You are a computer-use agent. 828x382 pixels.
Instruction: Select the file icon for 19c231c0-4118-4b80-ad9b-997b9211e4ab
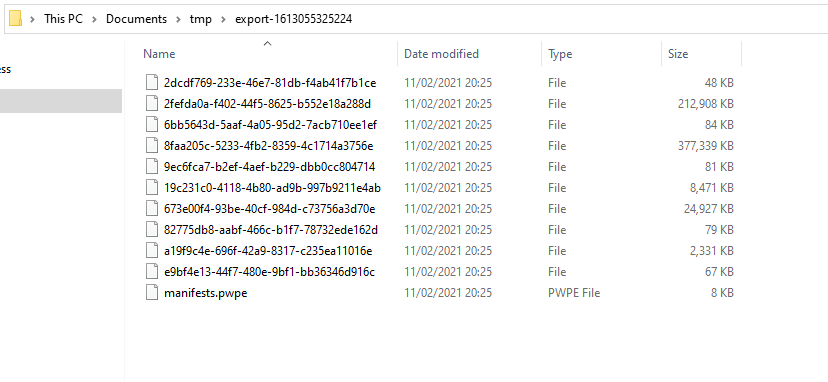click(x=152, y=188)
